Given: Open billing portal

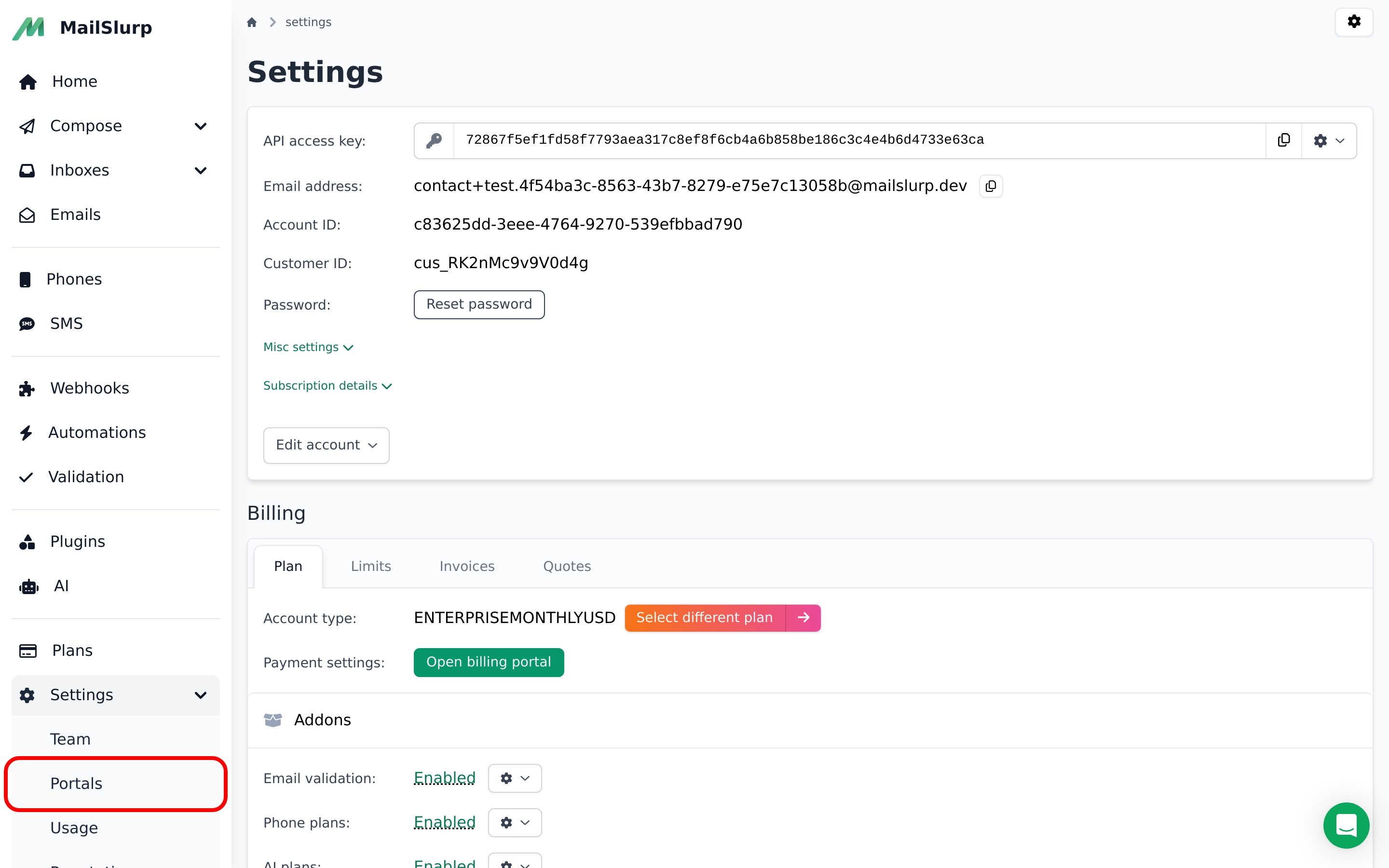Looking at the screenshot, I should (489, 663).
